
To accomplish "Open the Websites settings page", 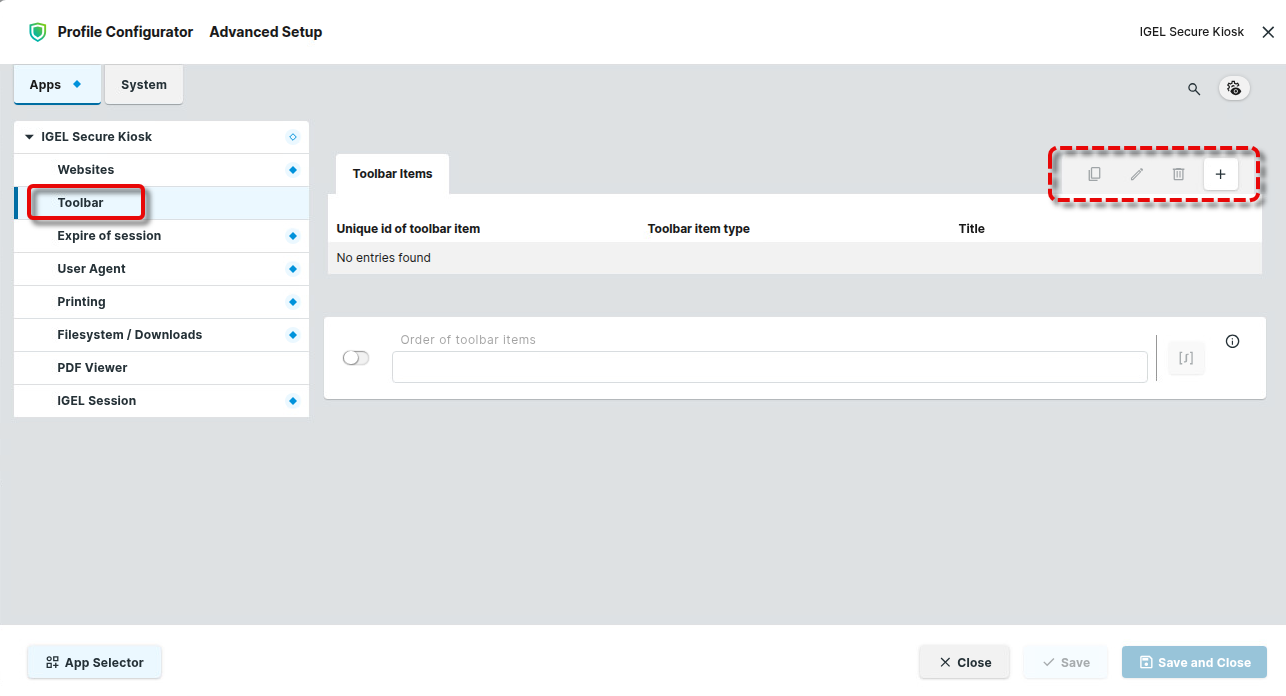I will tap(86, 170).
